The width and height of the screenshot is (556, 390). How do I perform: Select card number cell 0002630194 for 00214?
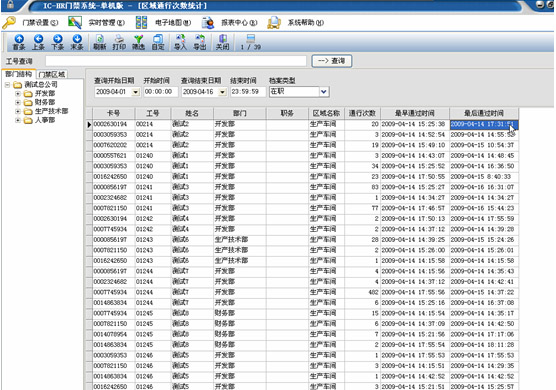(113, 124)
